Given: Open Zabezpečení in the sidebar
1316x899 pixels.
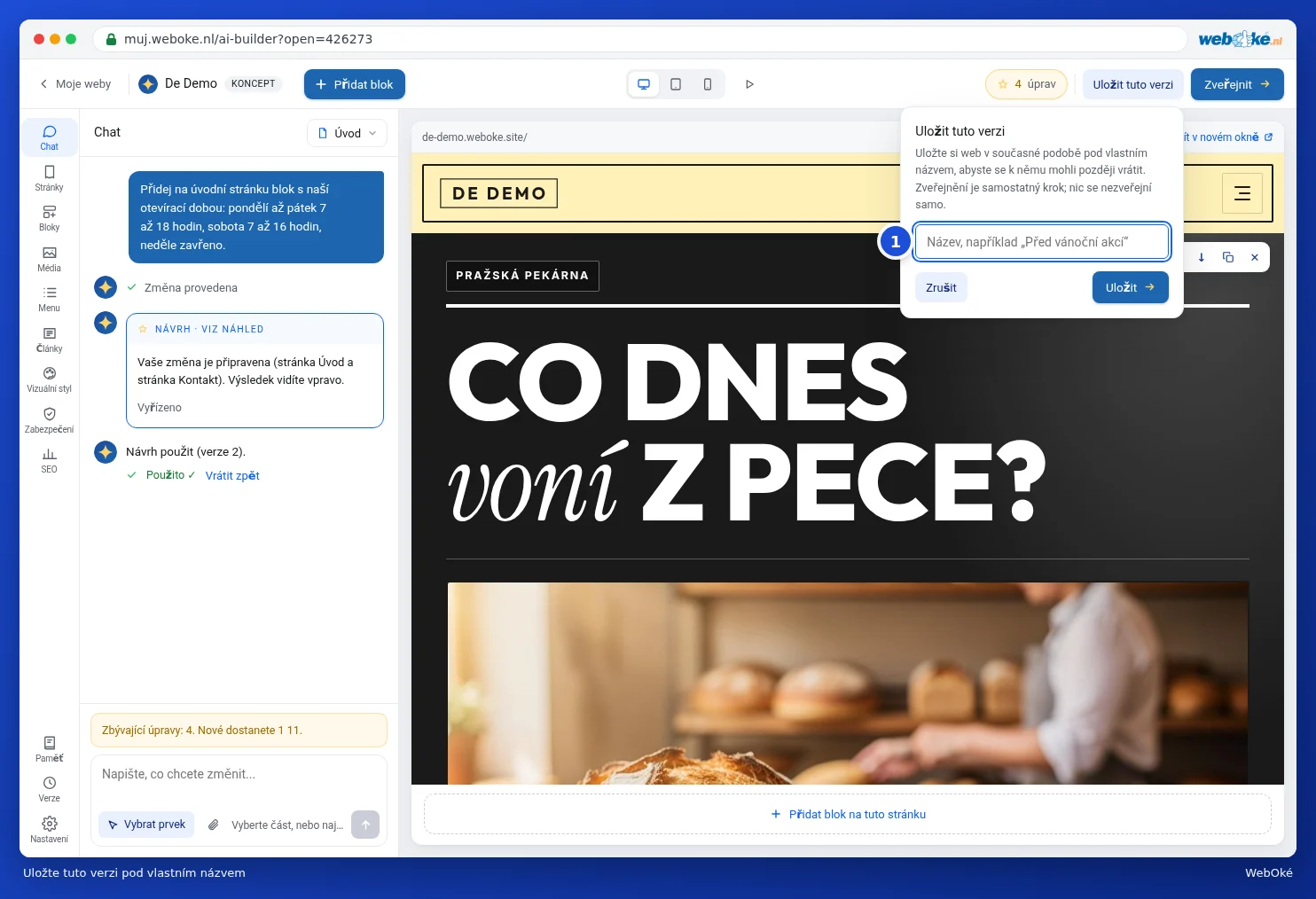Looking at the screenshot, I should point(49,420).
